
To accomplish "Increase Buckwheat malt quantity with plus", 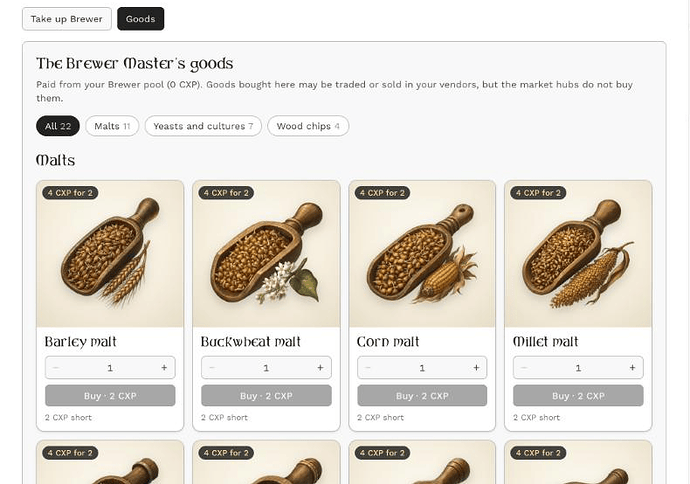I will coord(320,367).
